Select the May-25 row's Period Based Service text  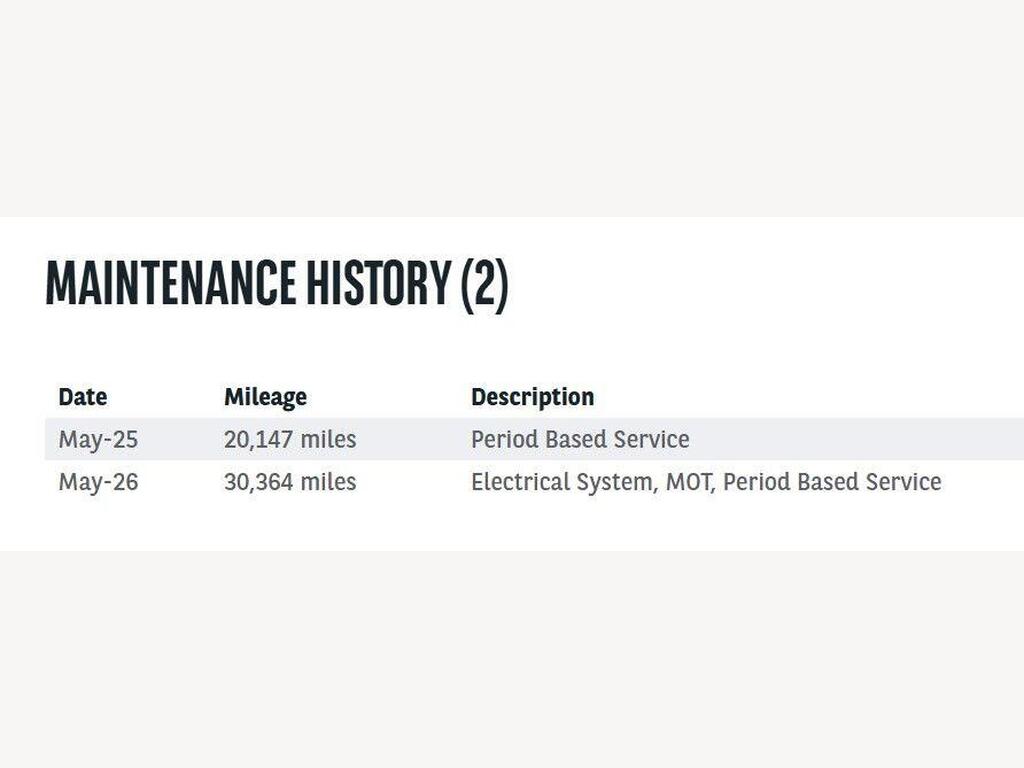[x=580, y=439]
